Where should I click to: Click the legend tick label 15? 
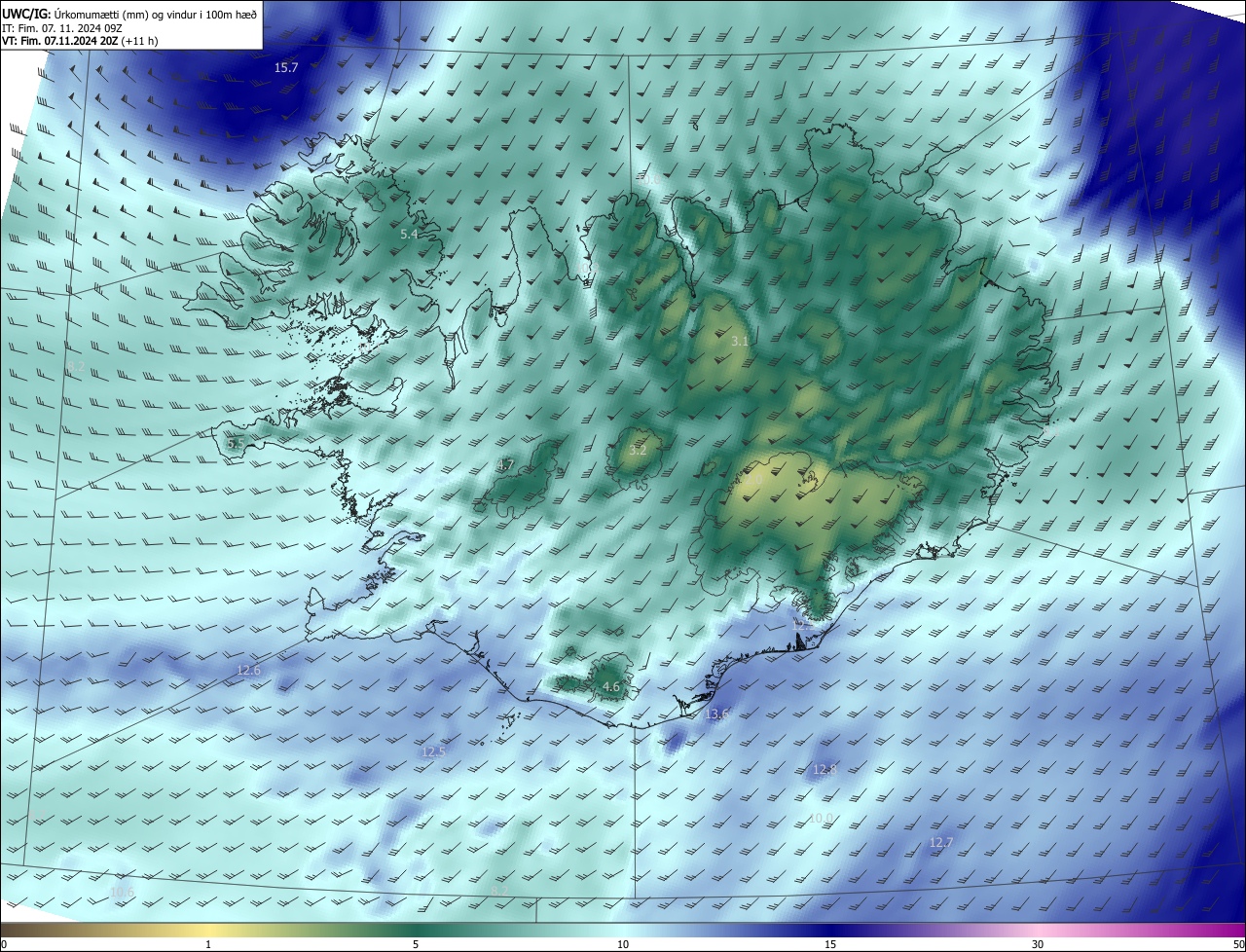(x=830, y=944)
